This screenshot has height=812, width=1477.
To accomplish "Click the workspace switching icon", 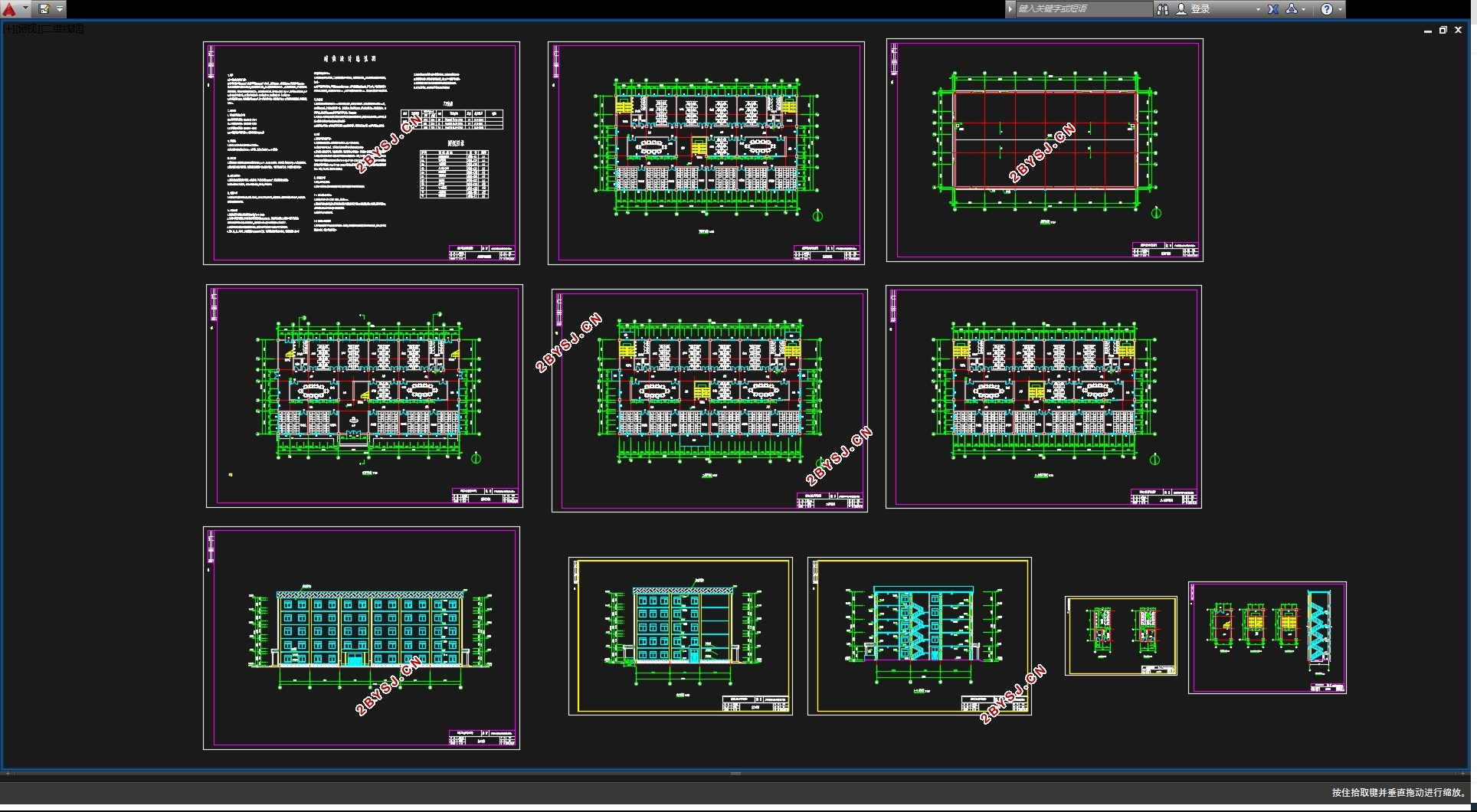I will (x=44, y=9).
